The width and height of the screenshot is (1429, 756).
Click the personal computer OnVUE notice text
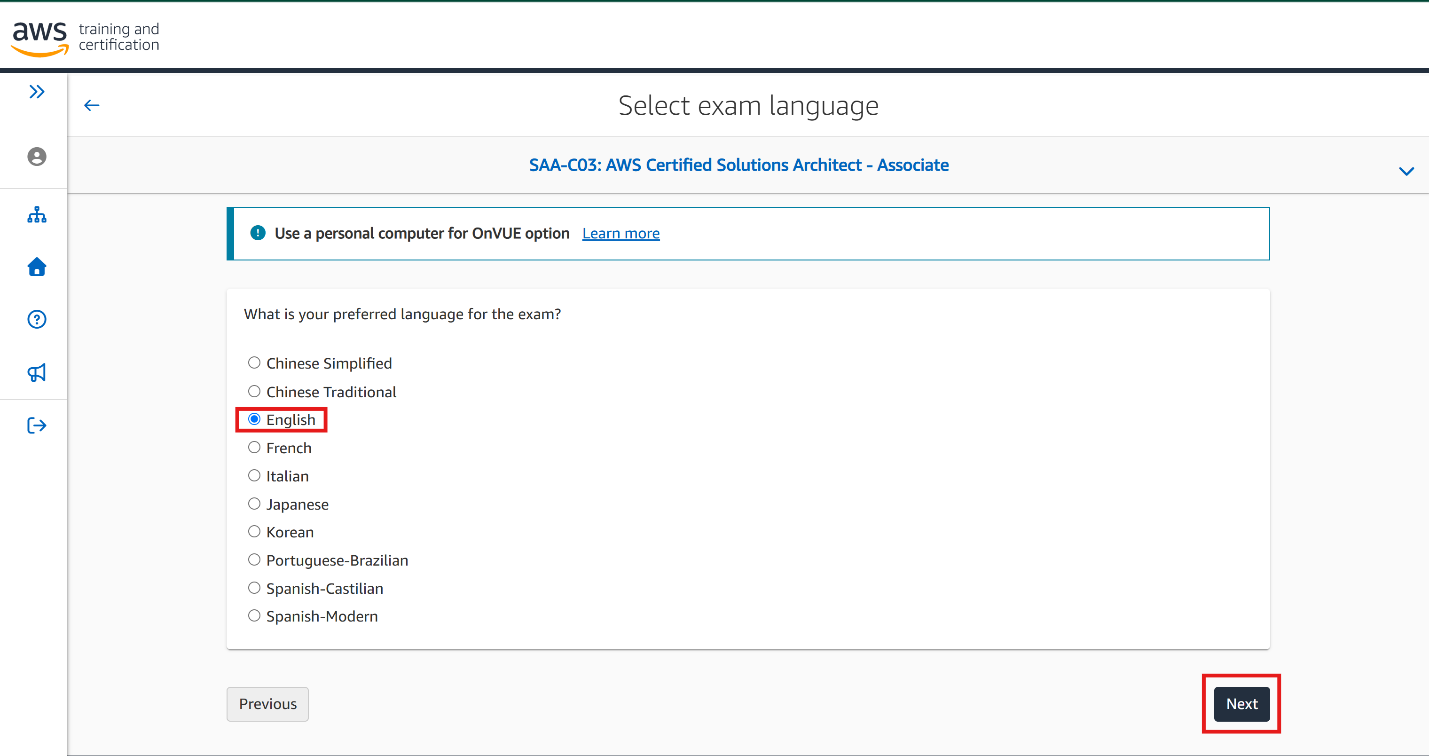422,233
